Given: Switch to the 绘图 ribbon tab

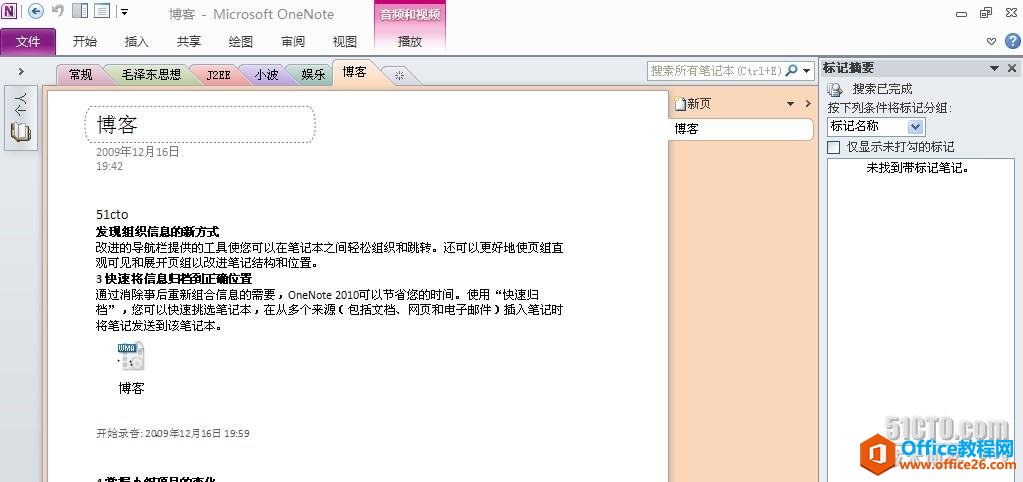Looking at the screenshot, I should [241, 42].
